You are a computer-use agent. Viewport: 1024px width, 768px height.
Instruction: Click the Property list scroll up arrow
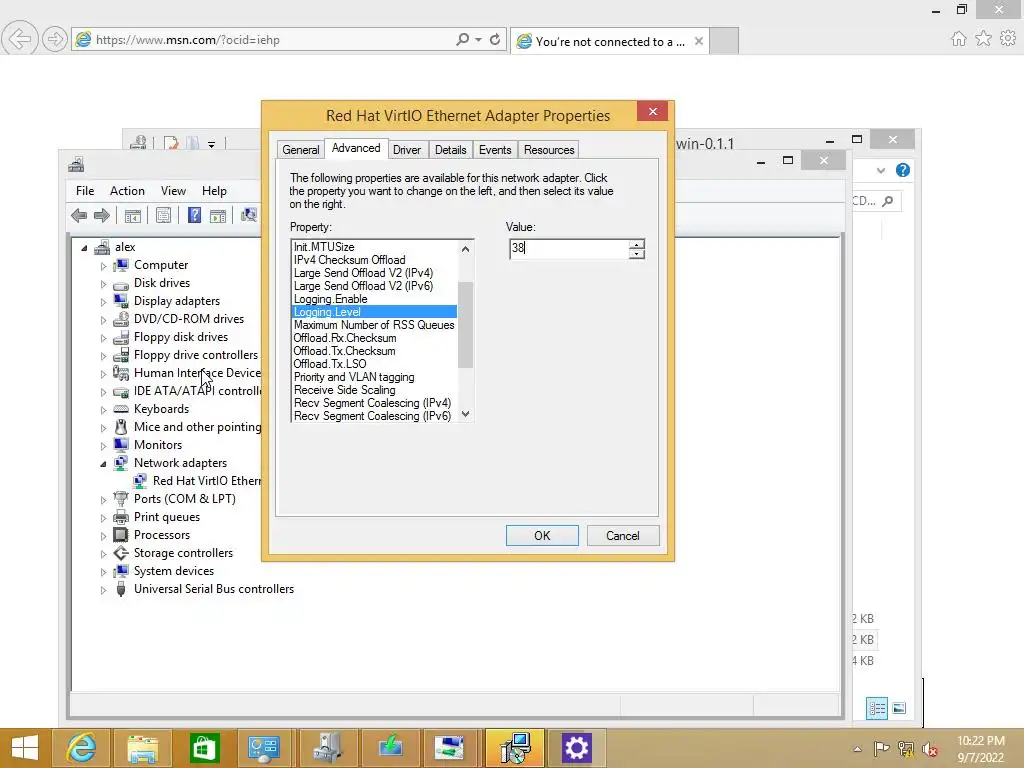point(466,248)
